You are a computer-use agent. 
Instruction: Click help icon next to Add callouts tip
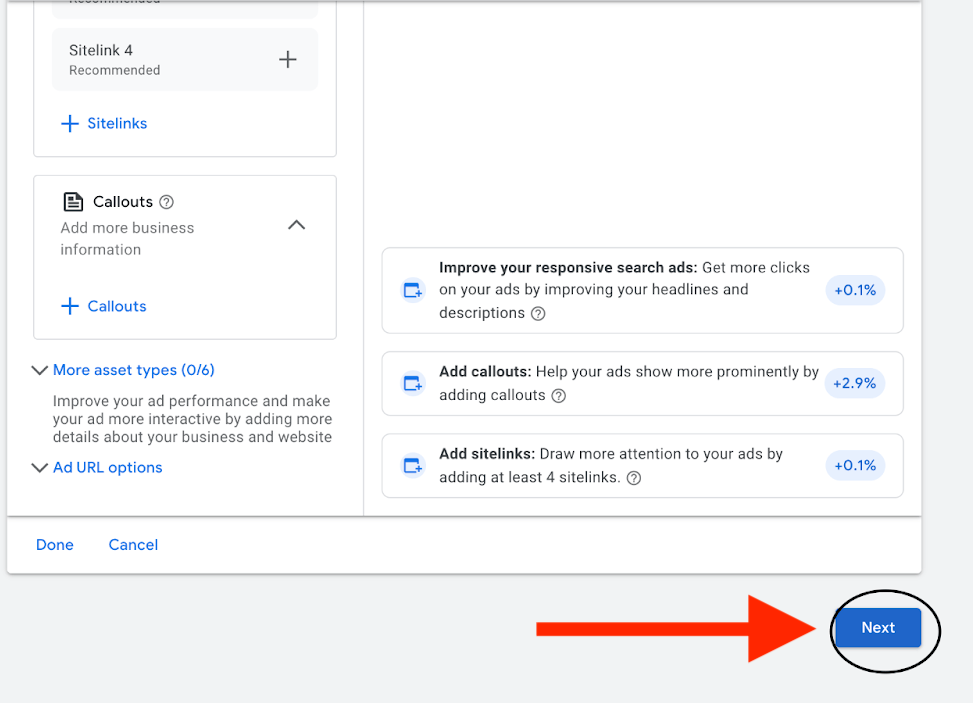click(x=559, y=396)
